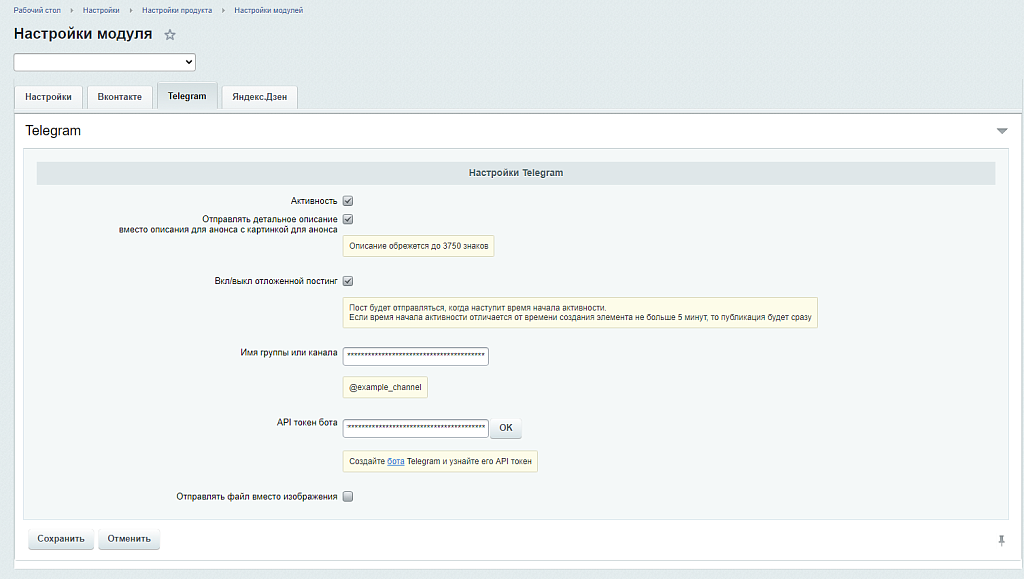Enable Отправлять файл вместо изображения checkbox
This screenshot has width=1024, height=579.
tap(348, 496)
